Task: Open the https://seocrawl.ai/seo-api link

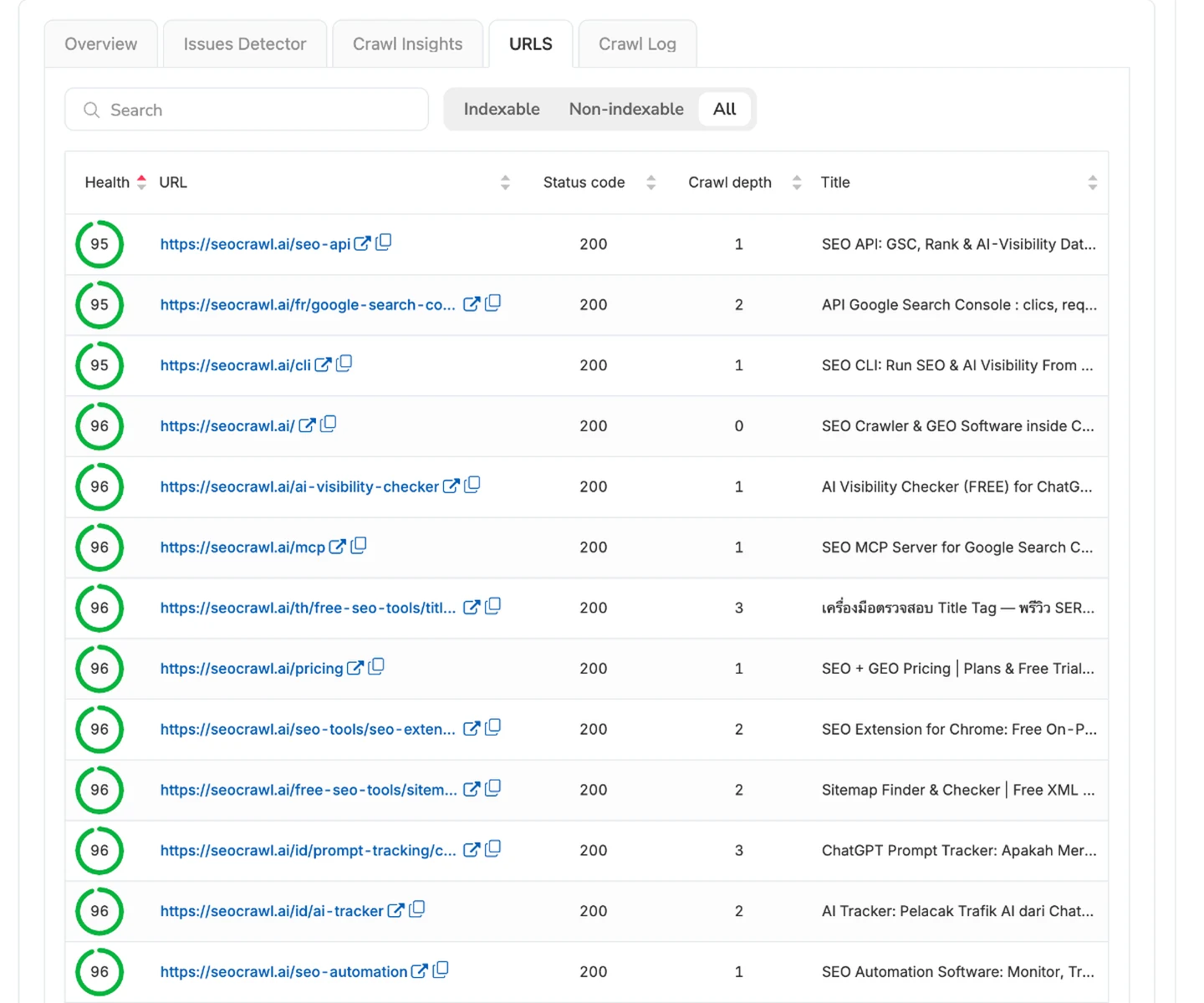Action: click(x=255, y=244)
